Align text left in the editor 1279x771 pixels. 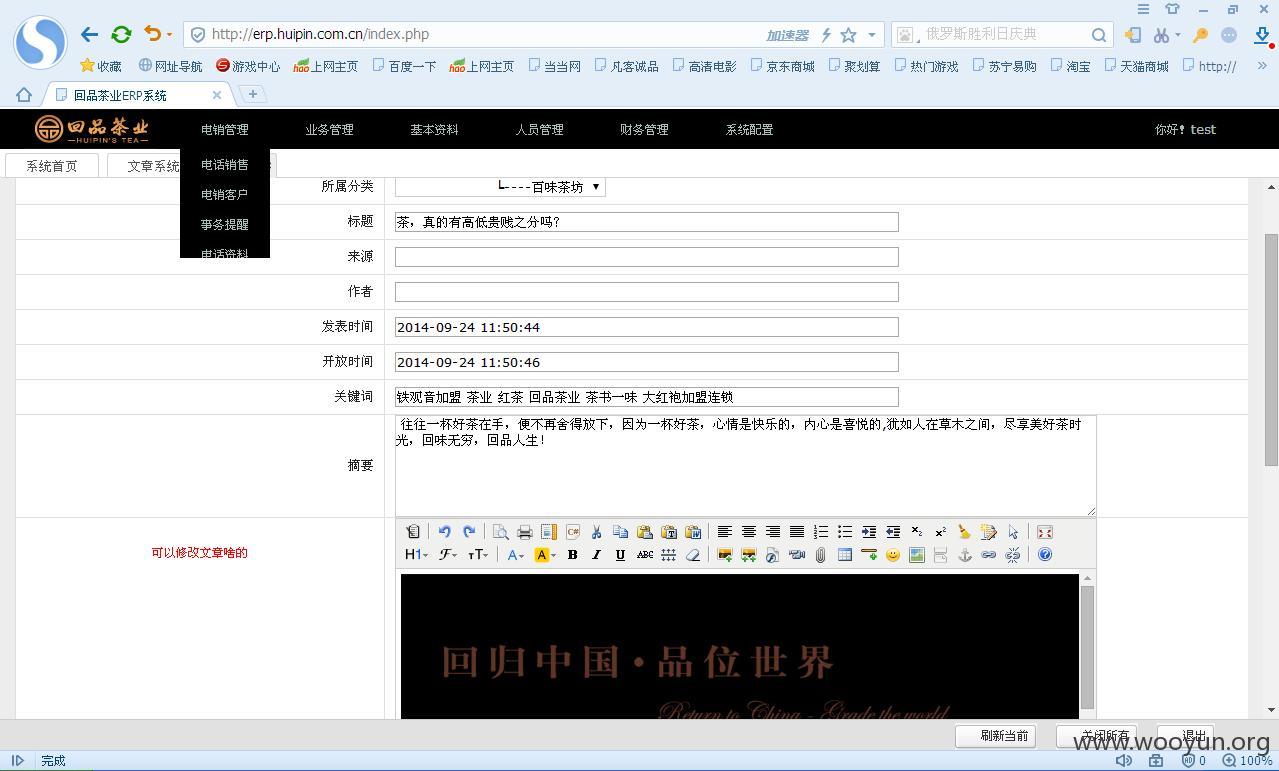pos(724,532)
